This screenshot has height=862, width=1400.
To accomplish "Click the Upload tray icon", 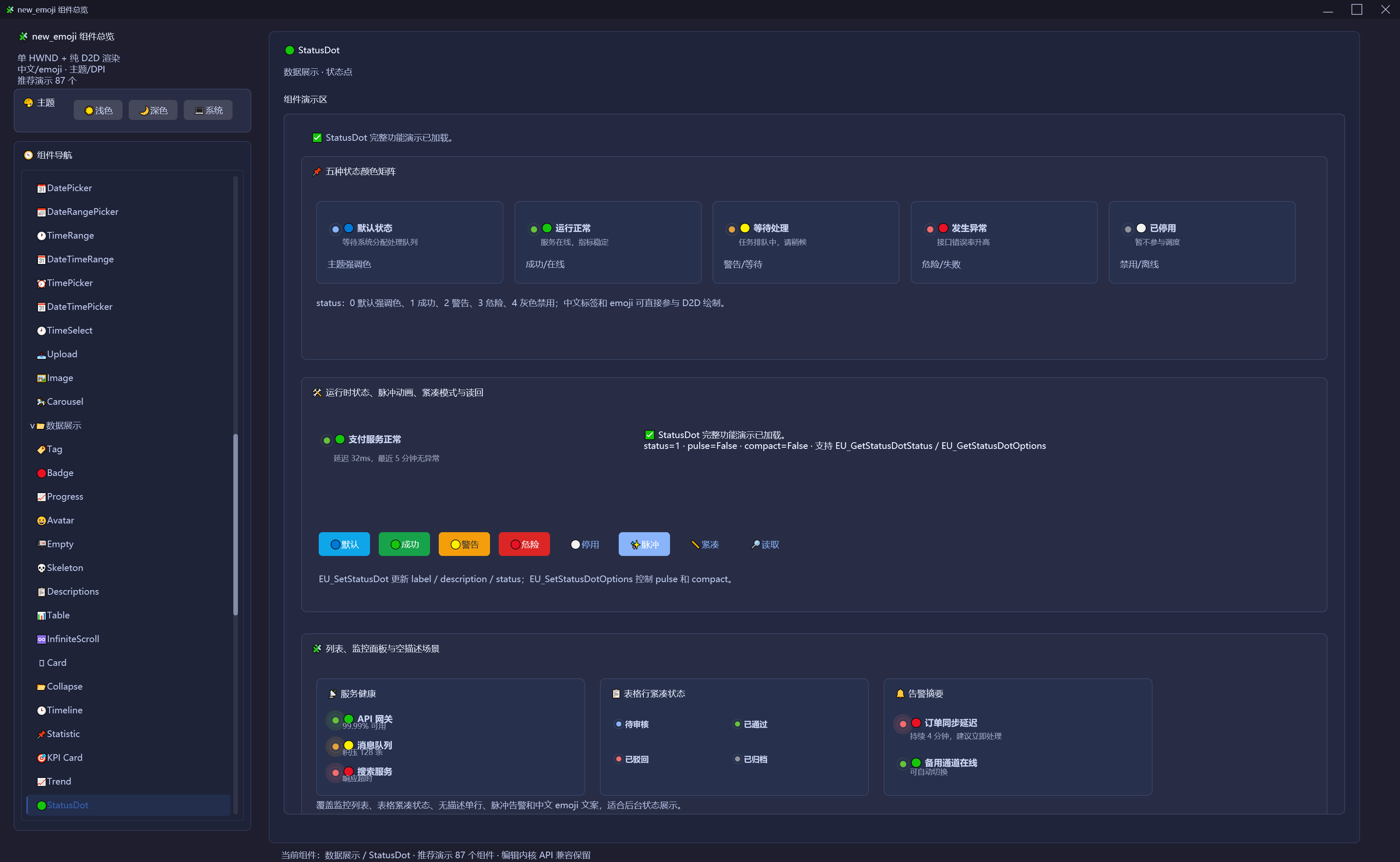I will (x=41, y=355).
